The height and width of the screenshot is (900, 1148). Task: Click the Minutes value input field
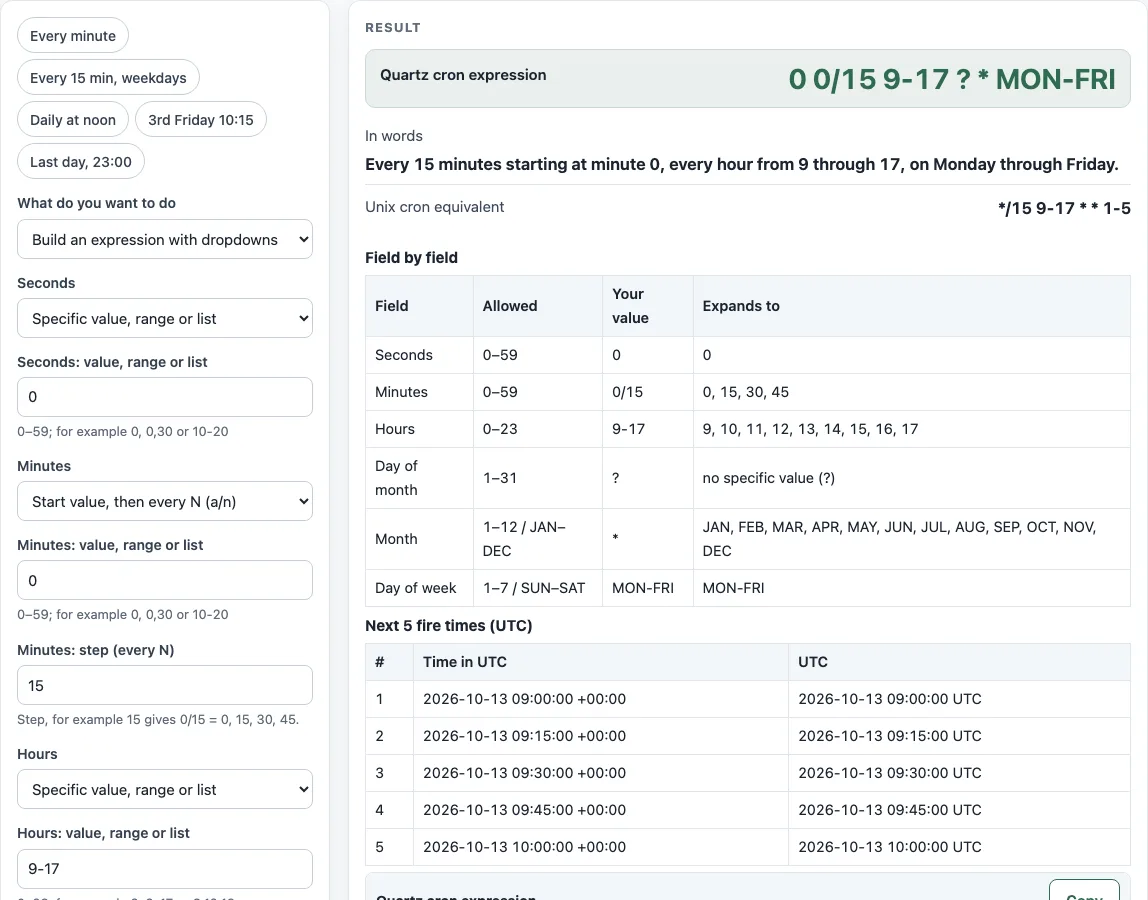[x=165, y=580]
